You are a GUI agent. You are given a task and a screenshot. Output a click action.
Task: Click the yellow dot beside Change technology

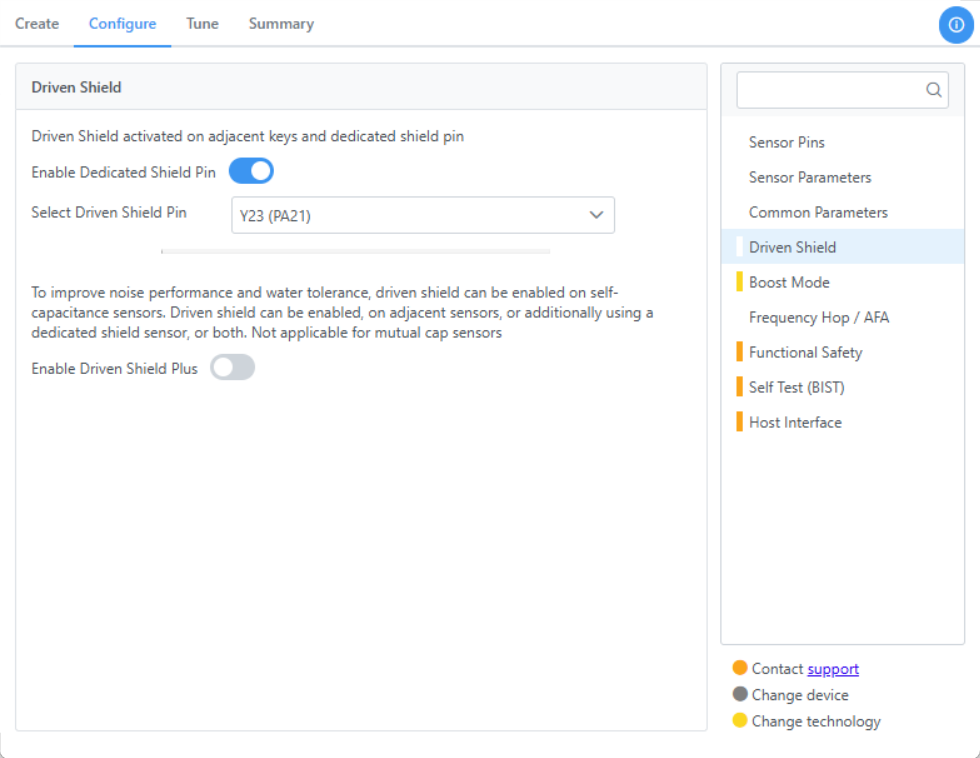tap(740, 721)
